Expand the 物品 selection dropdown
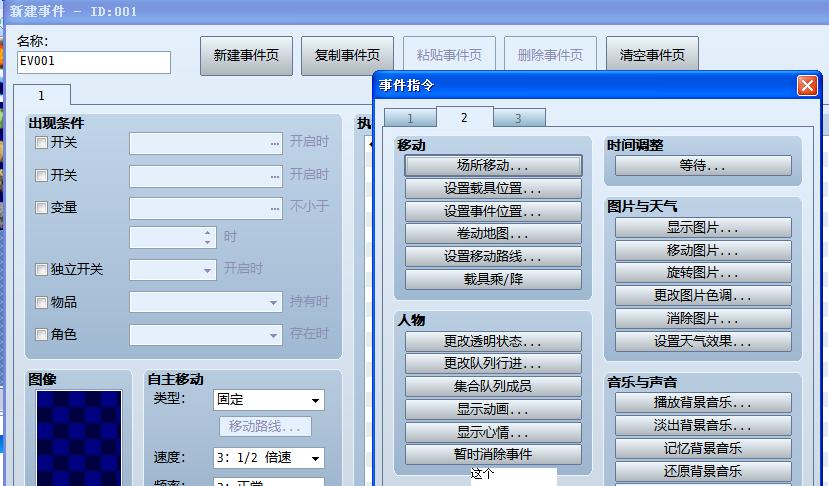Screen dimensions: 829x486 pos(206,302)
